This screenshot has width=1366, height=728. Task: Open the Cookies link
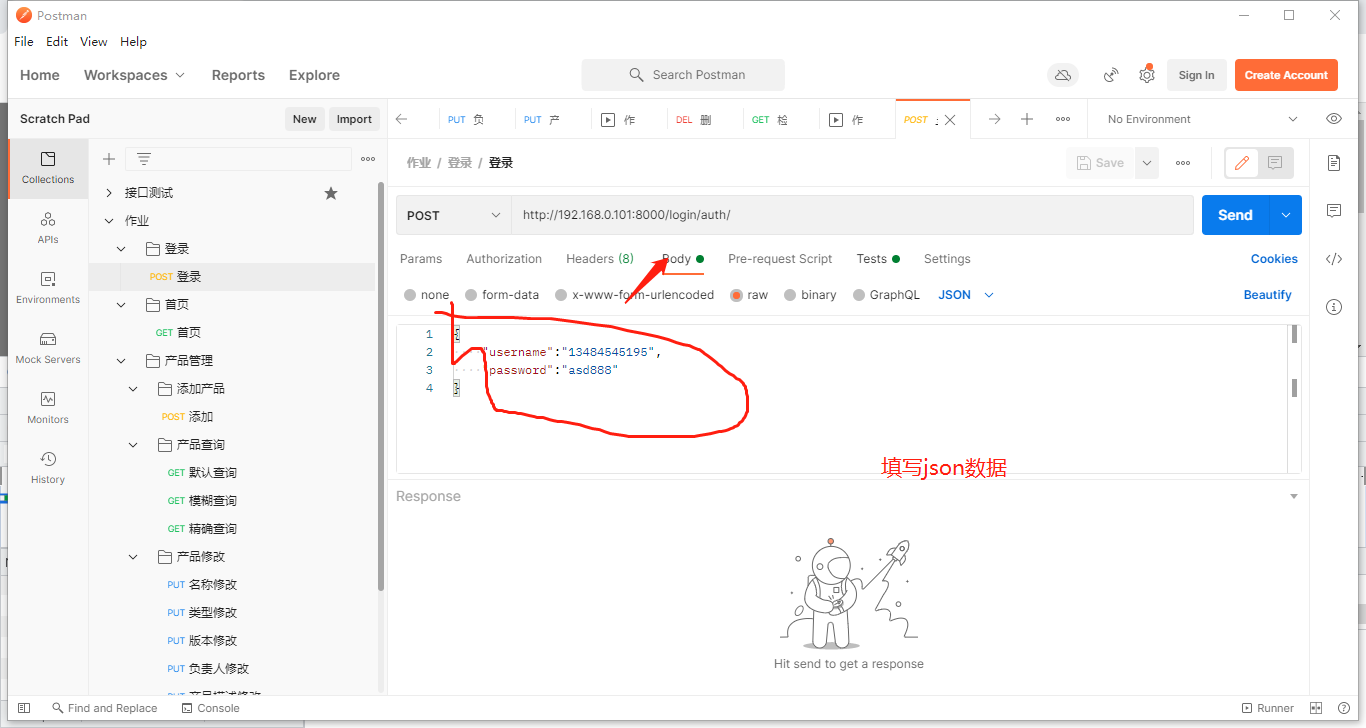1274,259
